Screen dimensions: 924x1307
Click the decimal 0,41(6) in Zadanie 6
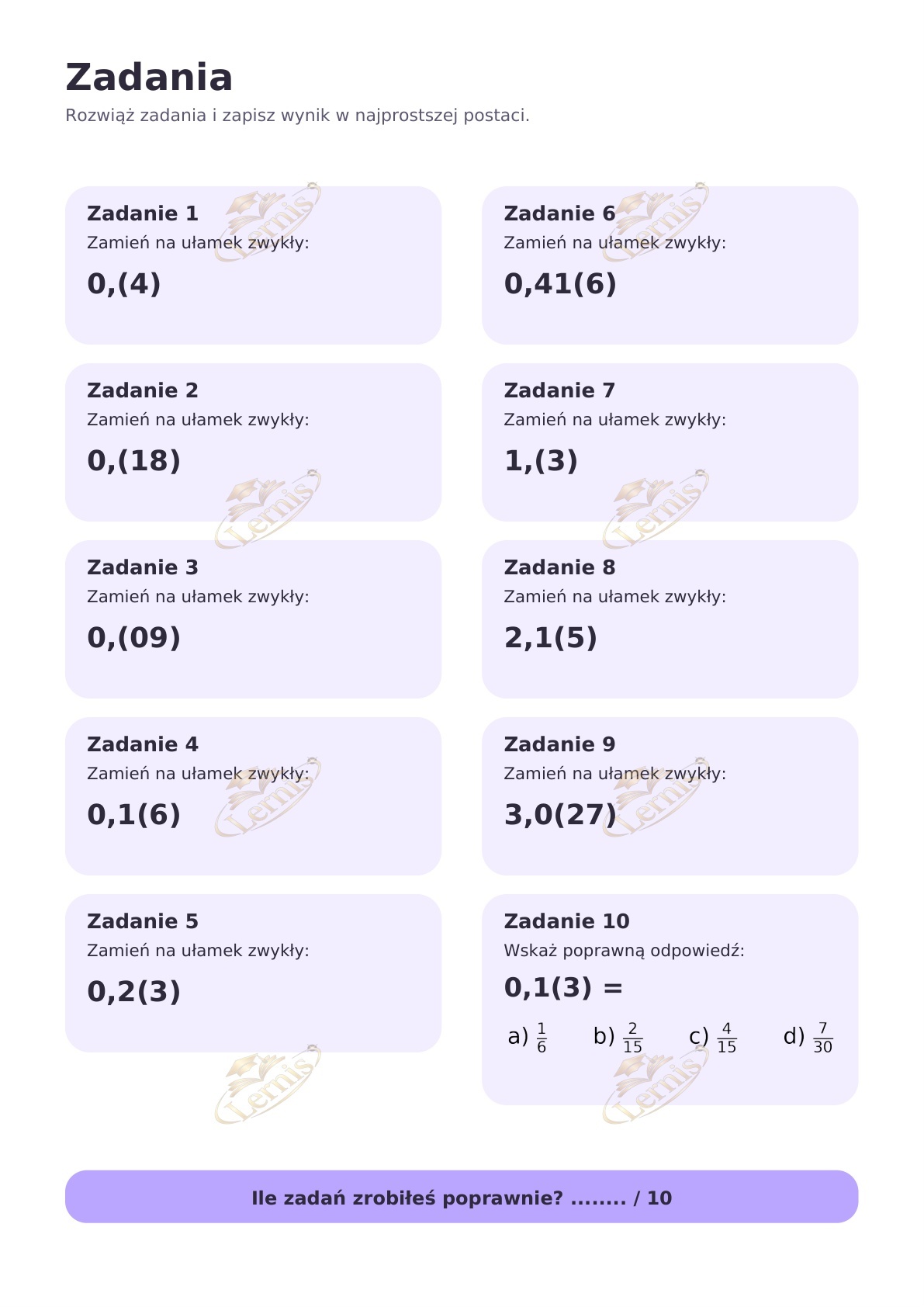pos(560,284)
